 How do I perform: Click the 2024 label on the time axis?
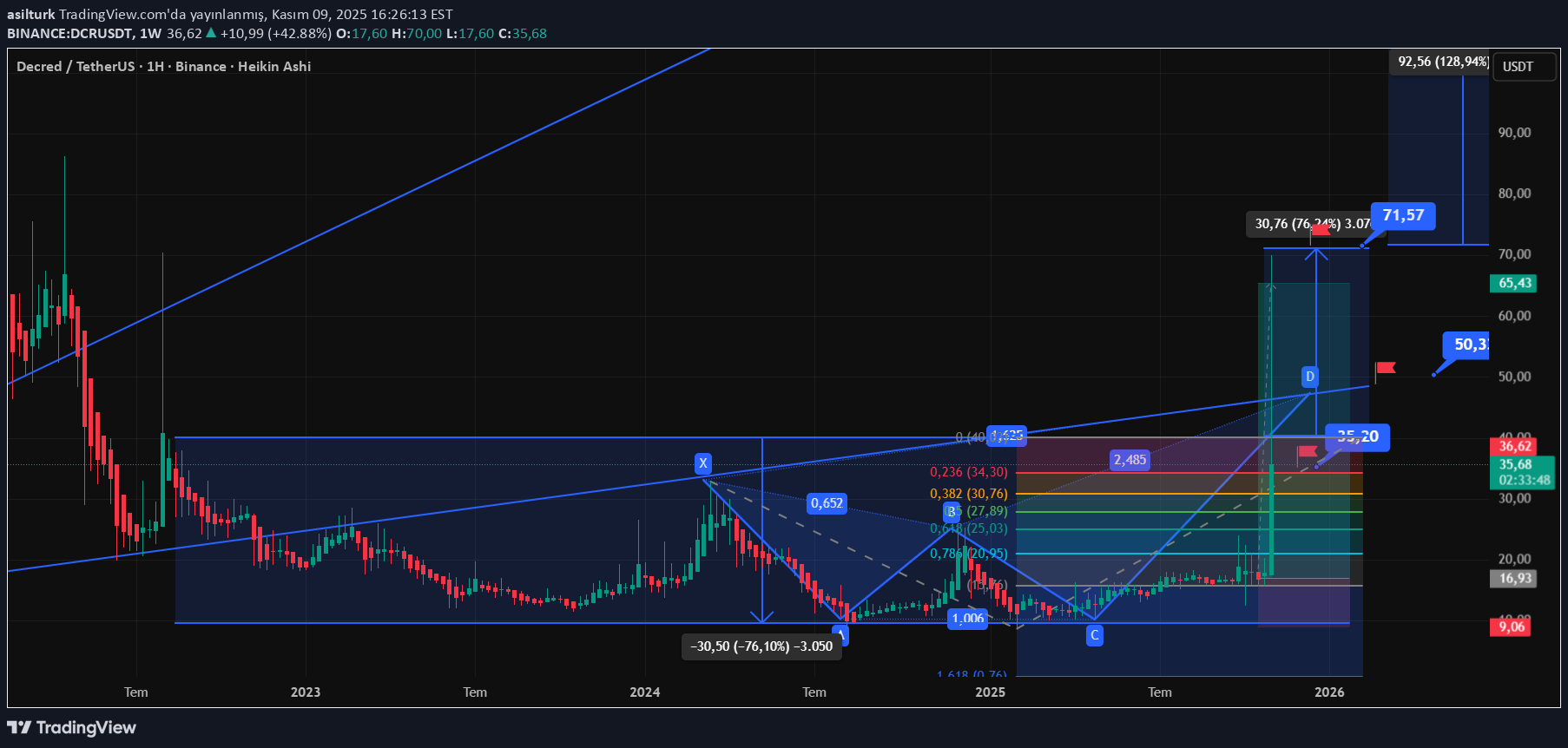644,692
